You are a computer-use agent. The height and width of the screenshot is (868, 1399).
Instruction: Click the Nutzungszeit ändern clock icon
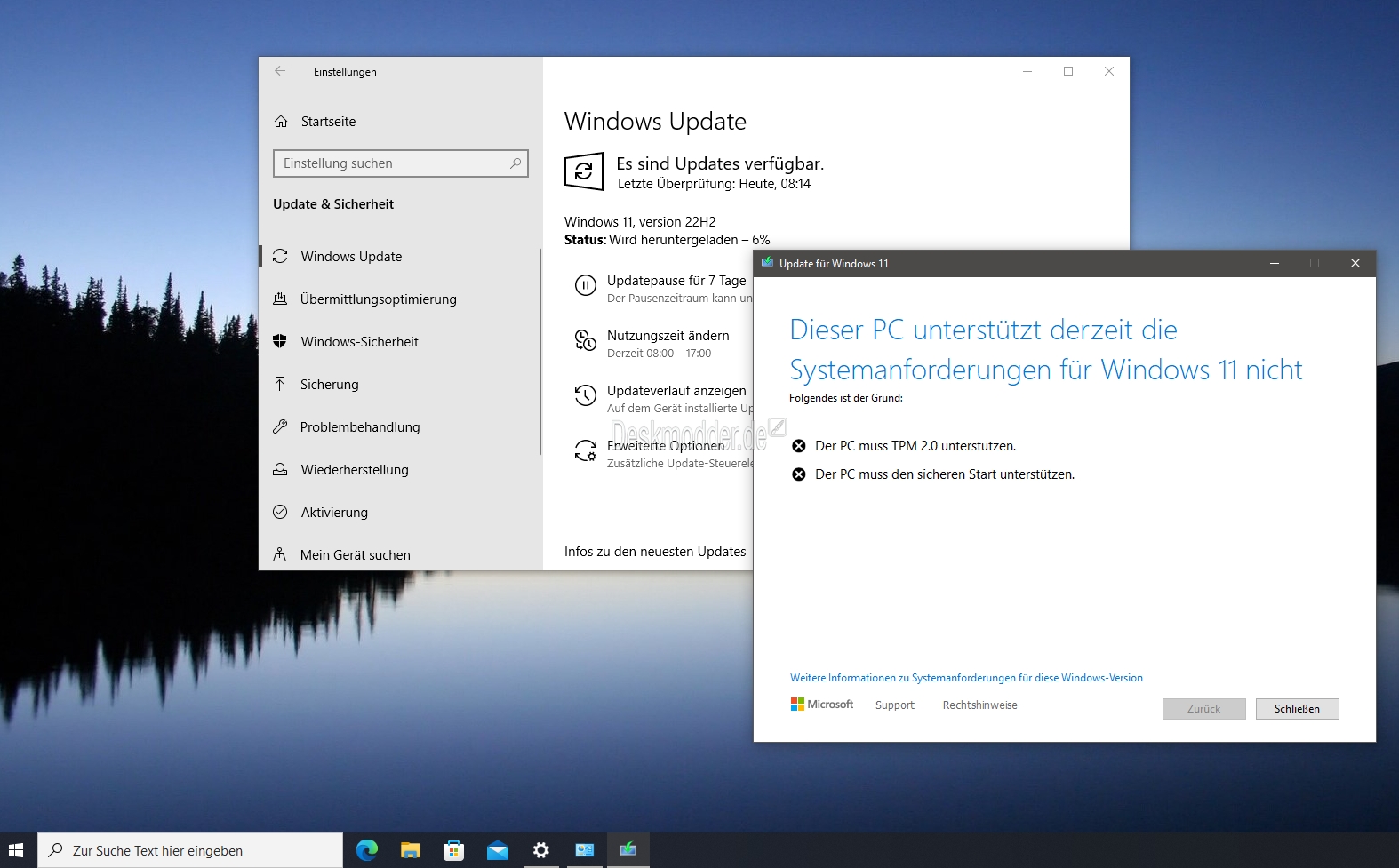(x=585, y=340)
